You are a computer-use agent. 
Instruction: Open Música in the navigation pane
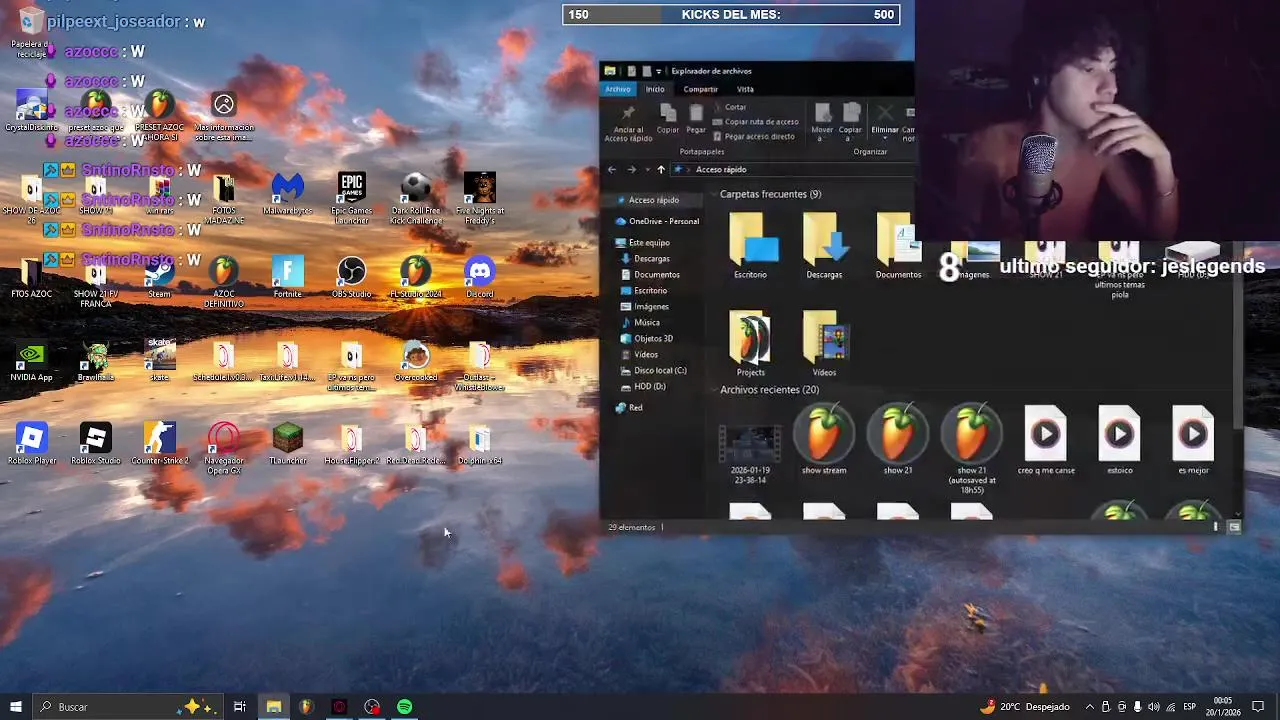pos(640,322)
